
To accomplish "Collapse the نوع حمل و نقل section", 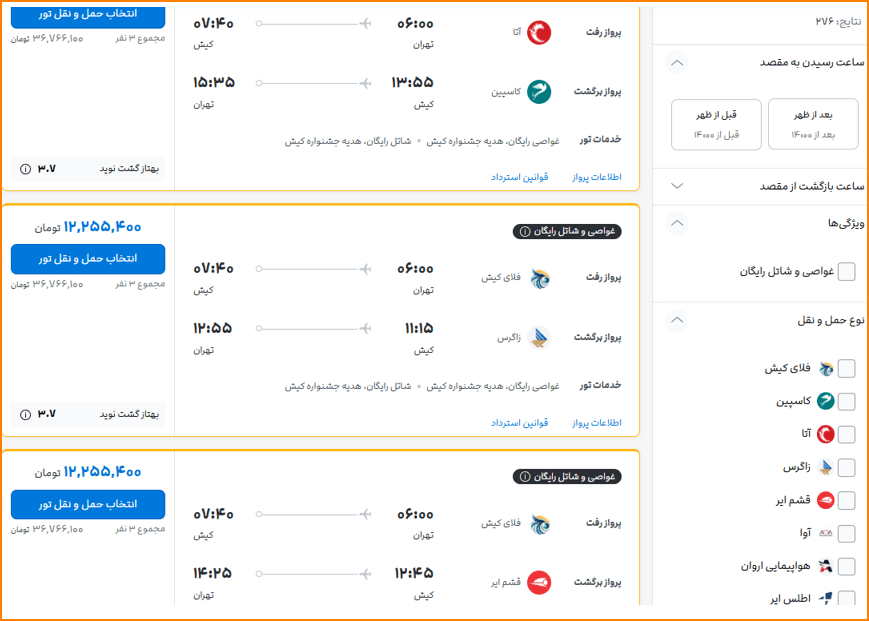I will [x=677, y=320].
